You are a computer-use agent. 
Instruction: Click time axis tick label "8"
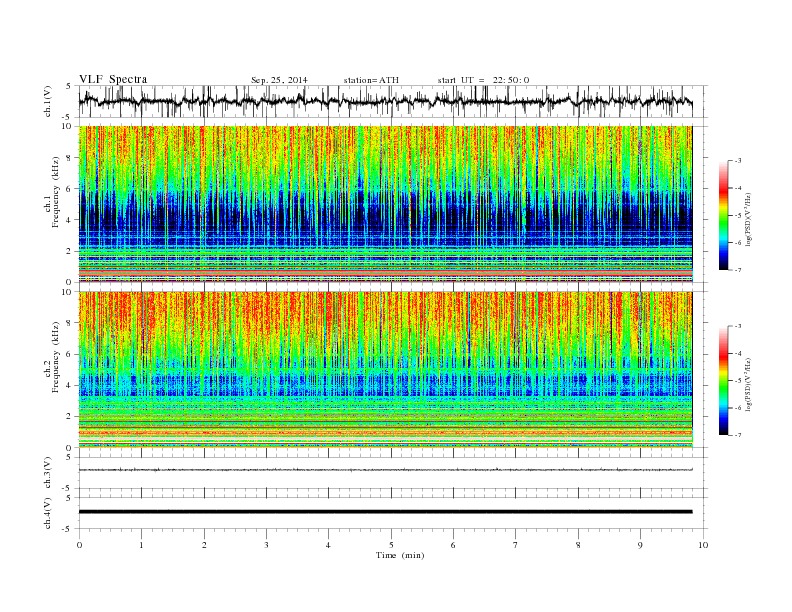[578, 545]
